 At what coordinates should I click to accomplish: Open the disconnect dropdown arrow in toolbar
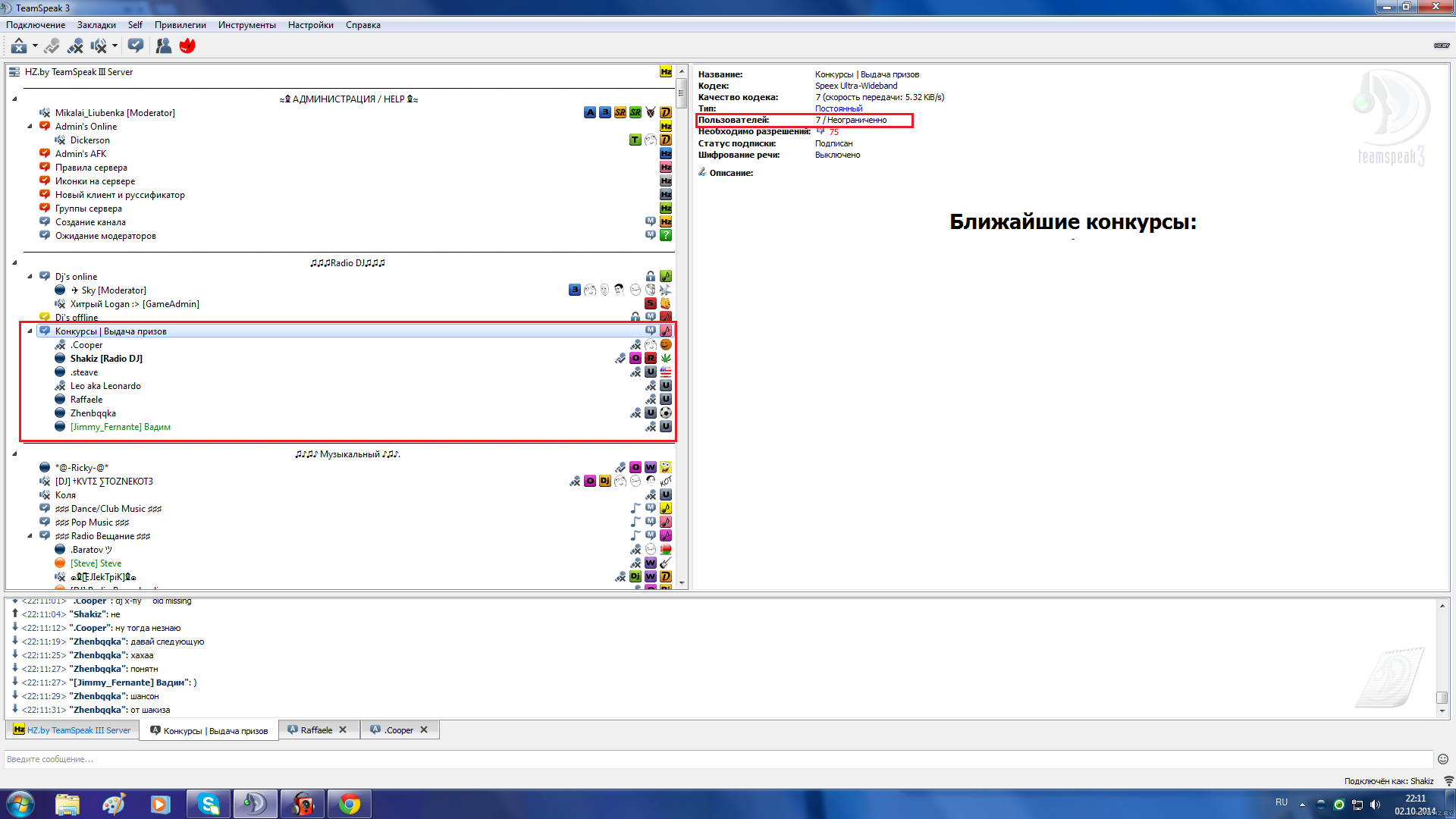click(x=35, y=46)
